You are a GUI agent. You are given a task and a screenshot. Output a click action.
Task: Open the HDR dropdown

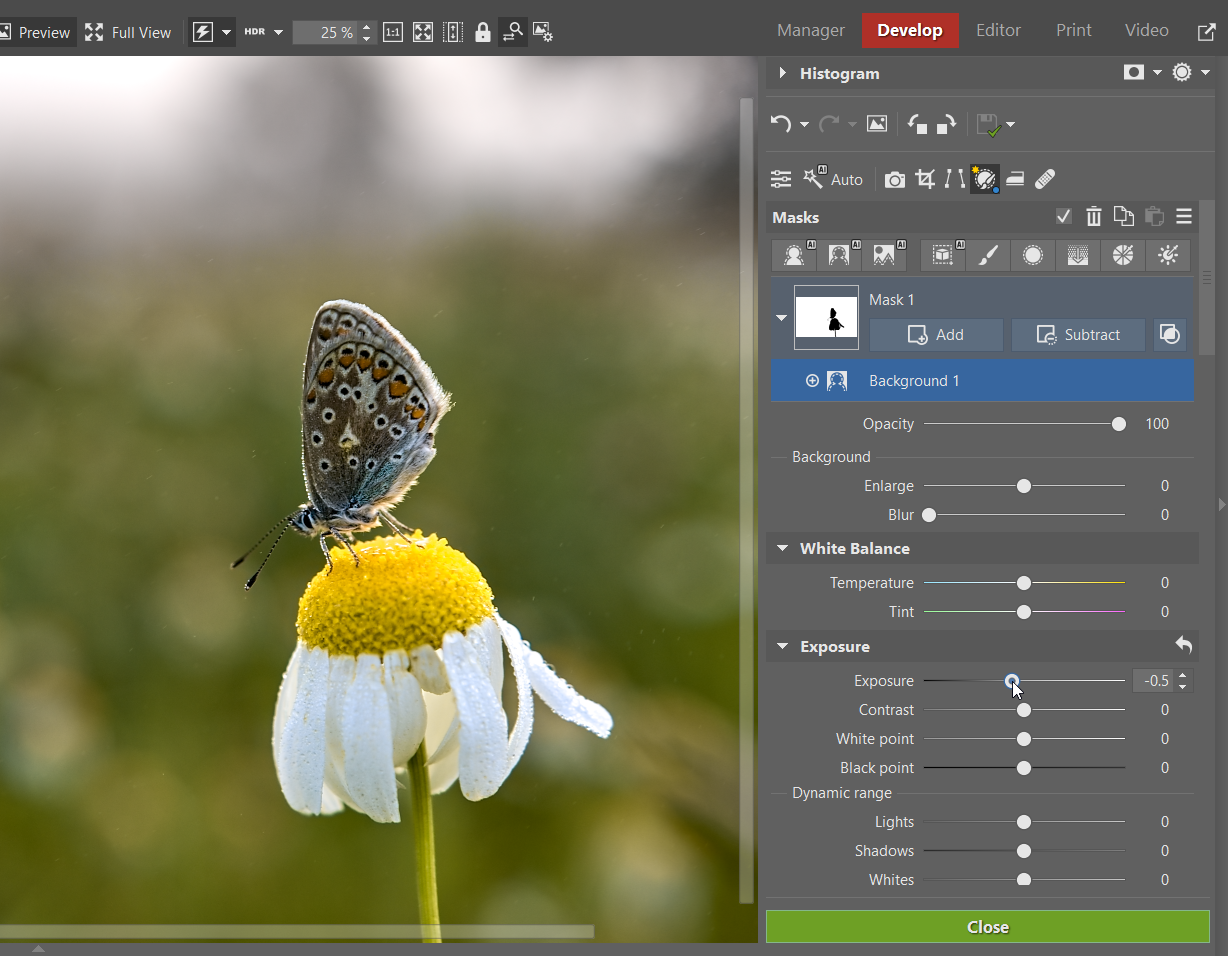(x=278, y=32)
